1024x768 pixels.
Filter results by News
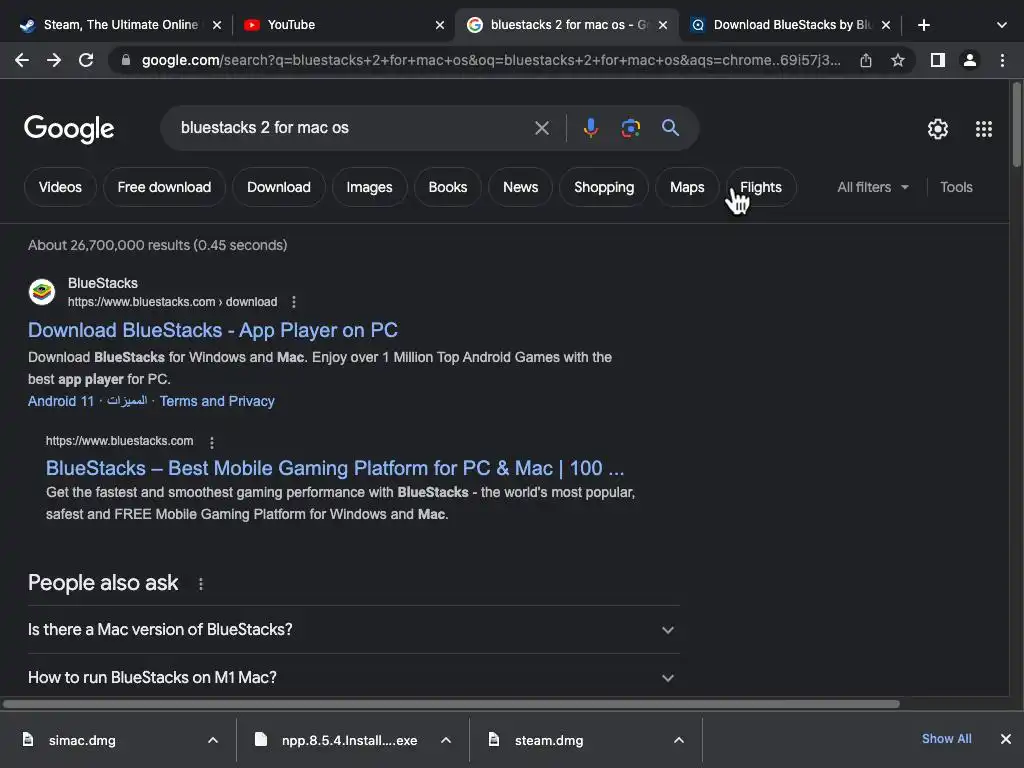[x=520, y=187]
